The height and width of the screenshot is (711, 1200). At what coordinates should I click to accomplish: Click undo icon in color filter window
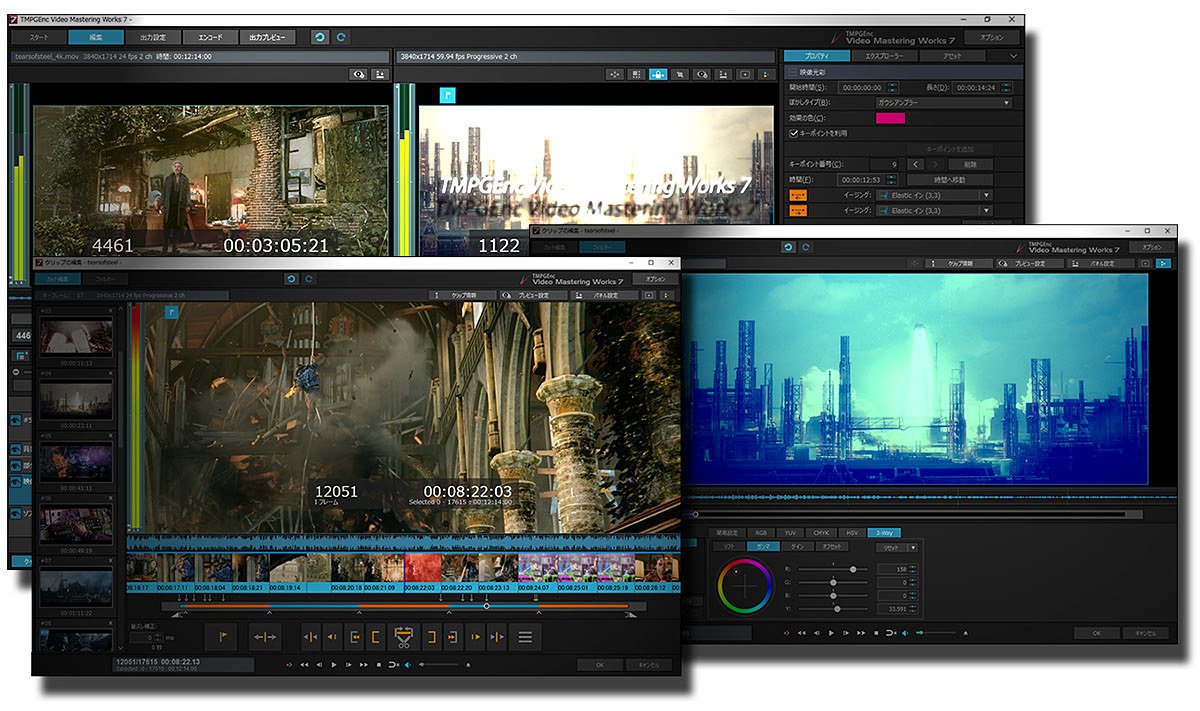788,247
